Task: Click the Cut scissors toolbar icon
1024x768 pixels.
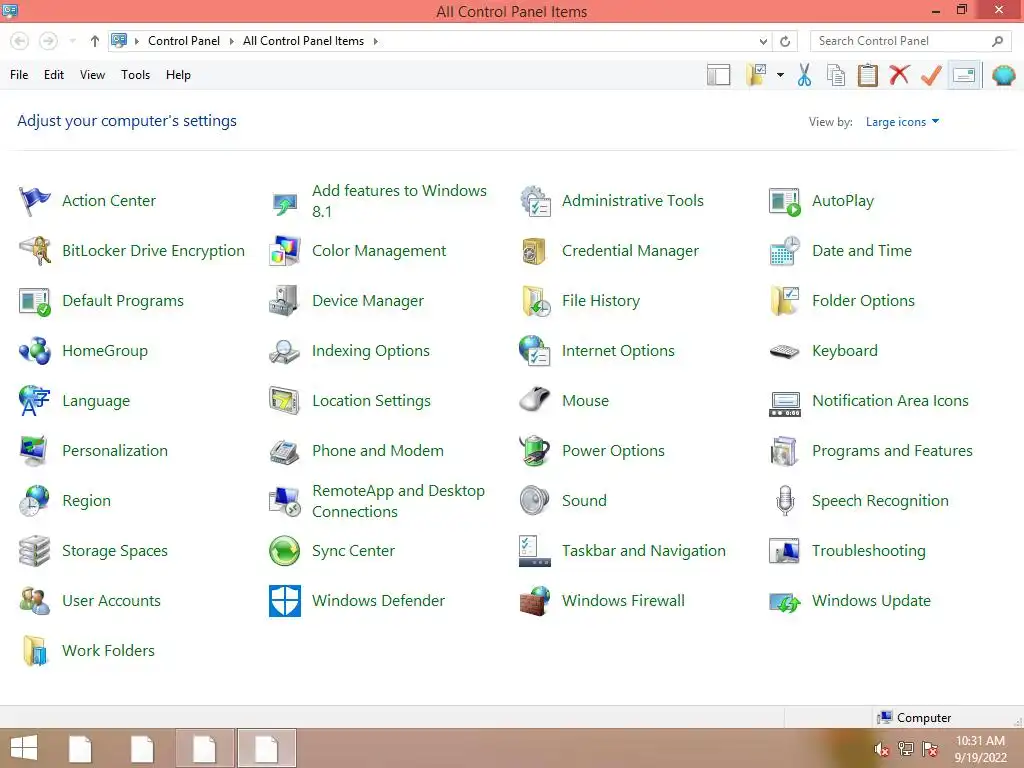Action: pos(805,75)
